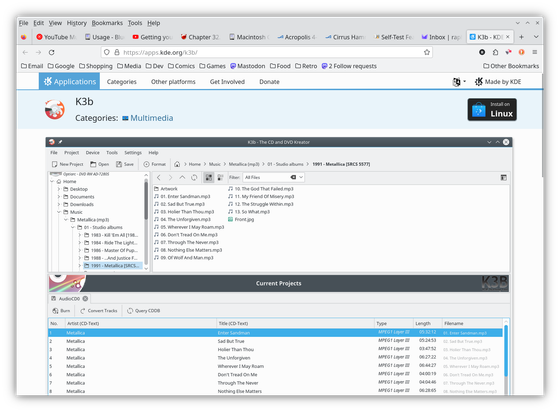
Task: Collapse the Music folder in tree
Action: tap(59, 212)
